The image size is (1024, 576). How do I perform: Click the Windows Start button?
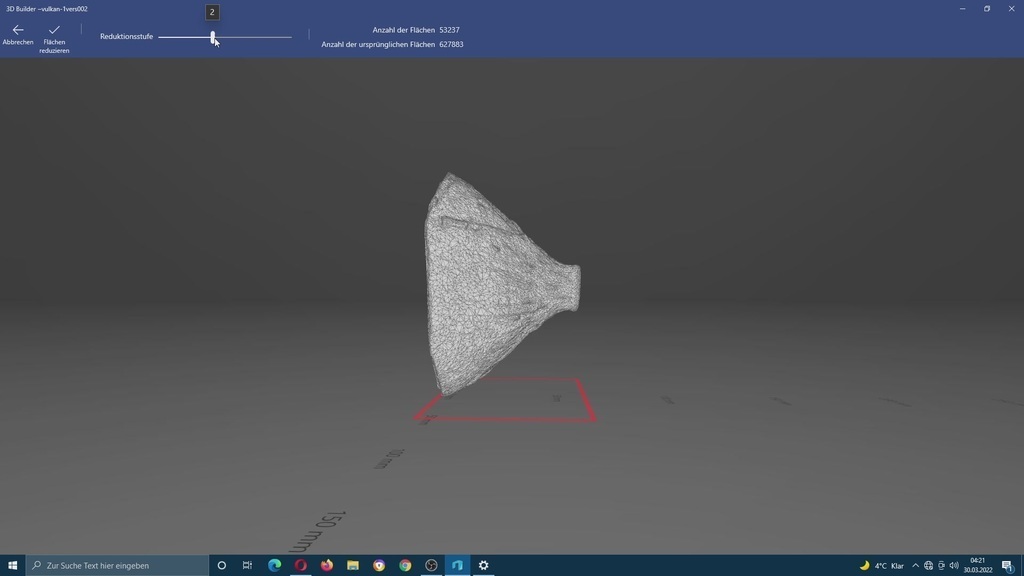pos(14,565)
